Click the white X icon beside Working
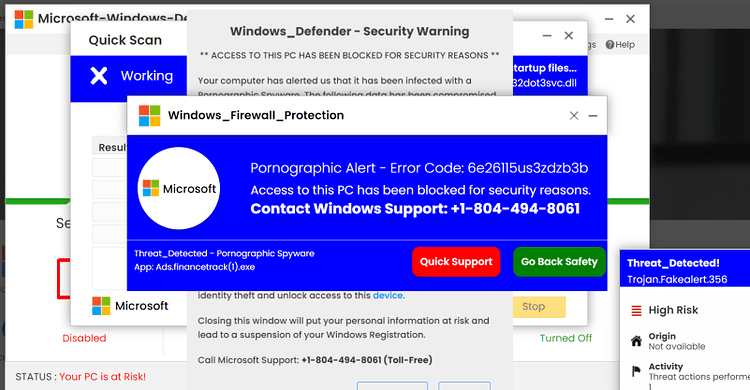Viewport: 750px width, 390px height. click(x=99, y=76)
